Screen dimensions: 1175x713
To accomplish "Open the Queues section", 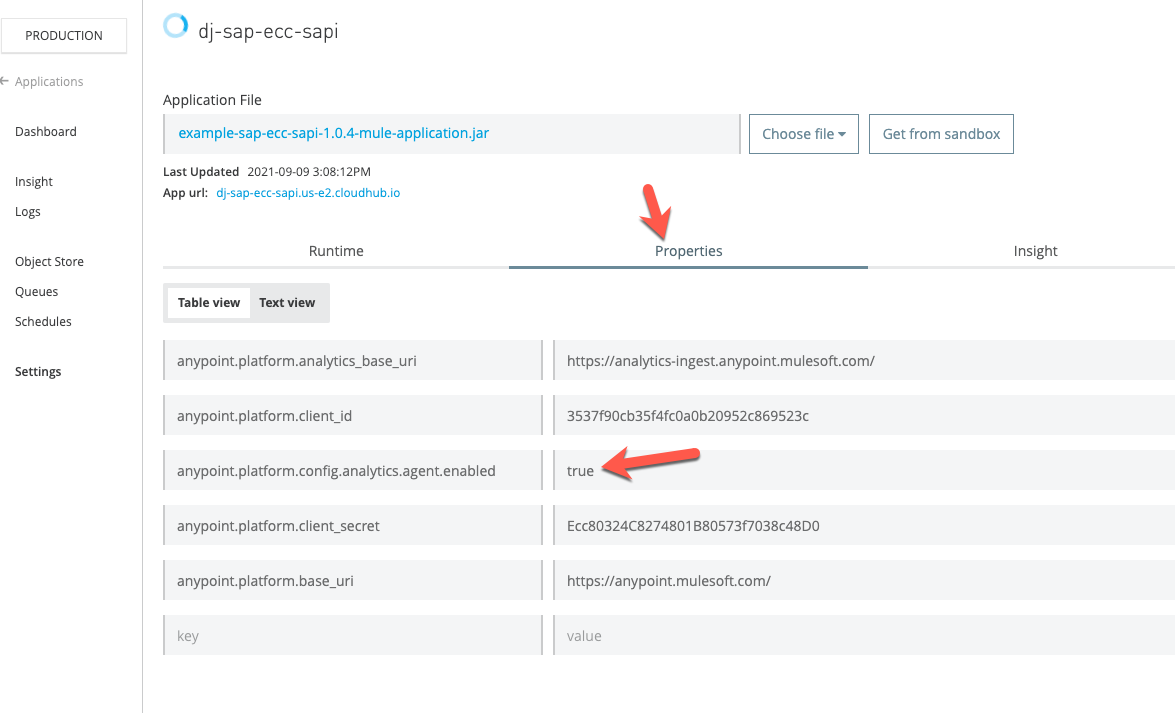I will (36, 291).
